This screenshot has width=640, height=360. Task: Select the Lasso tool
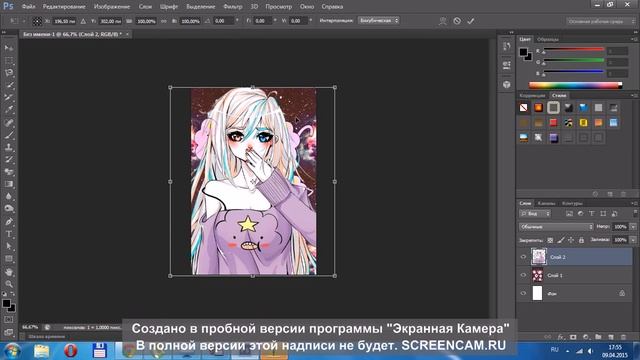pyautogui.click(x=9, y=73)
